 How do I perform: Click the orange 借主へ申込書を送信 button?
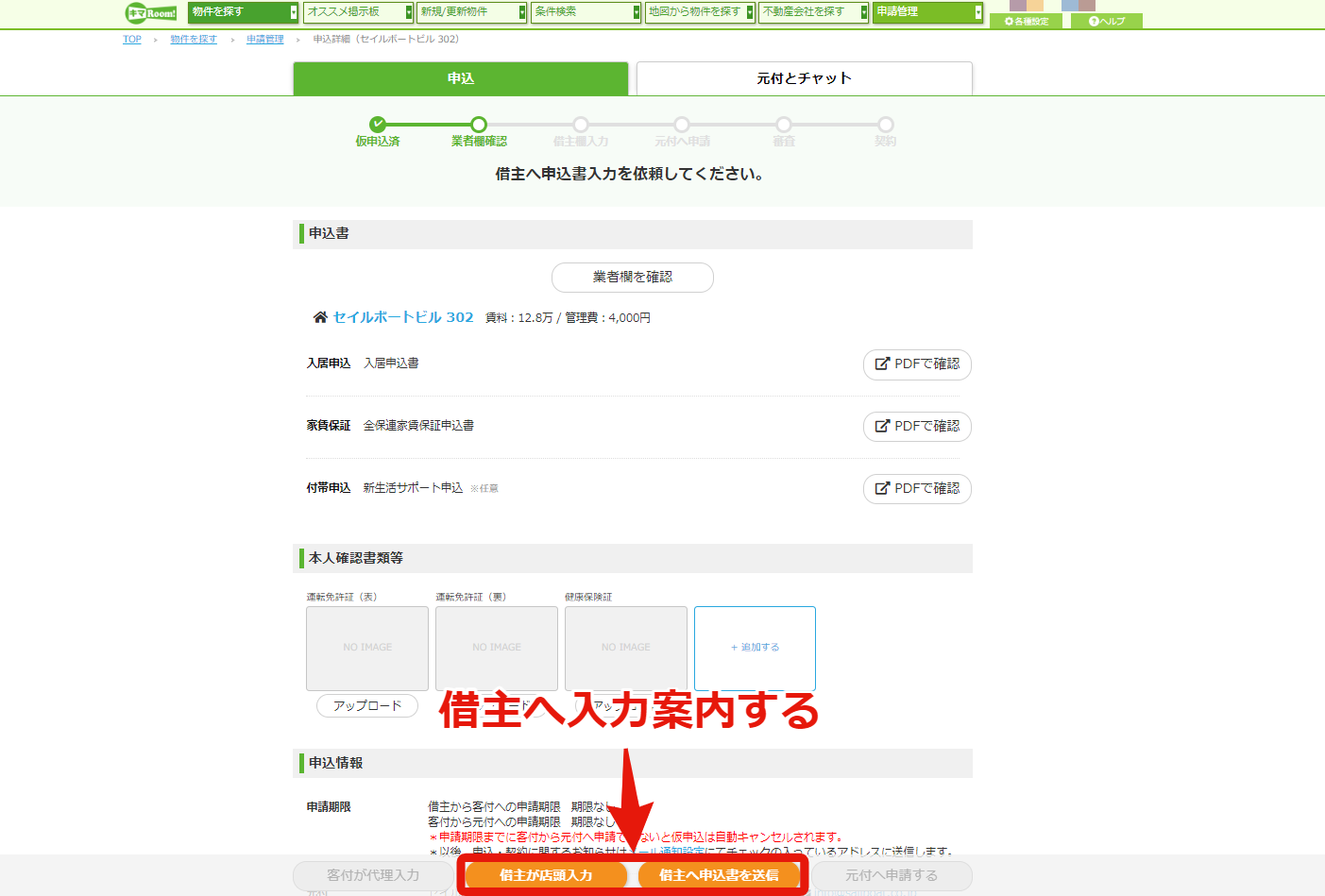tap(720, 875)
